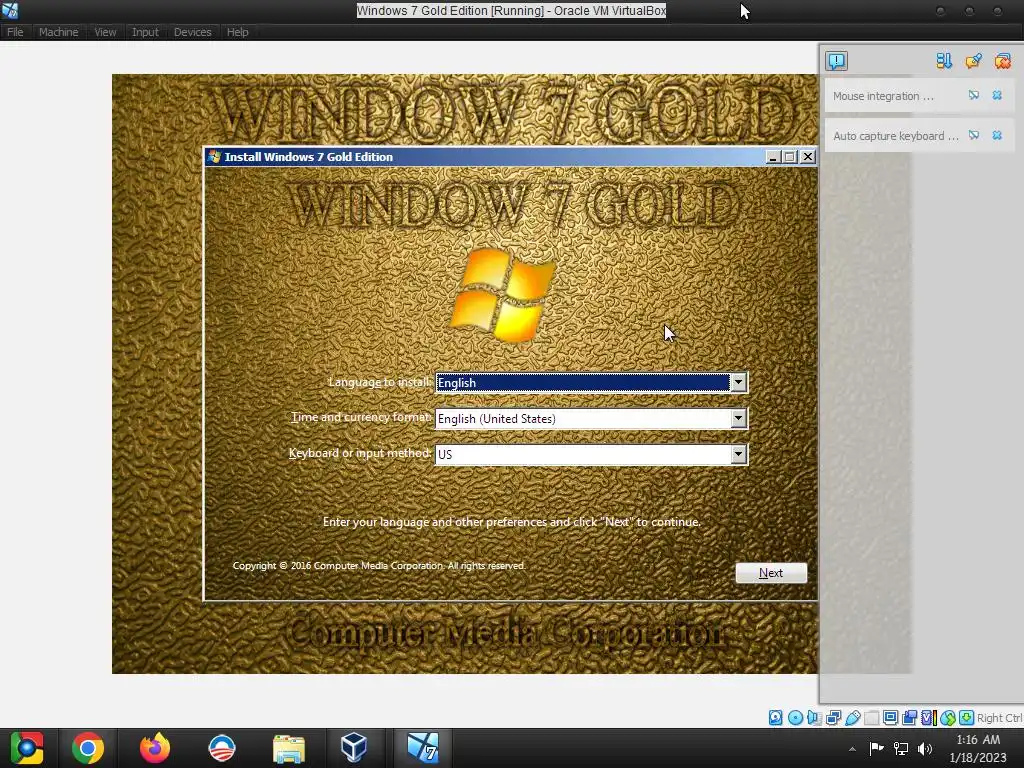Show hidden system tray icons
This screenshot has height=768, width=1024.
[x=852, y=749]
